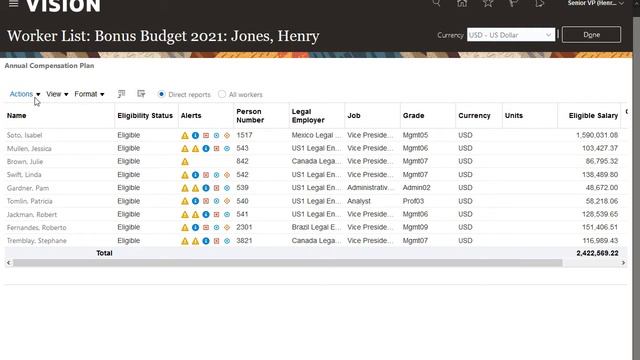Viewport: 640px width, 360px height.
Task: Click the filter icon before Direct reports
Action: (141, 94)
